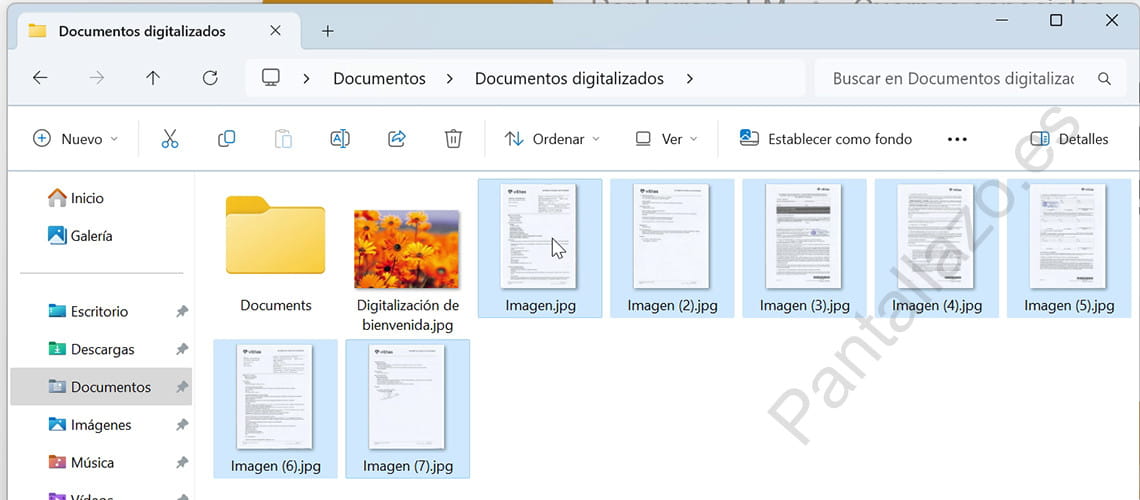Screen dimensions: 1140x500
Task: Open the Nuevo dropdown menu
Action: click(76, 139)
